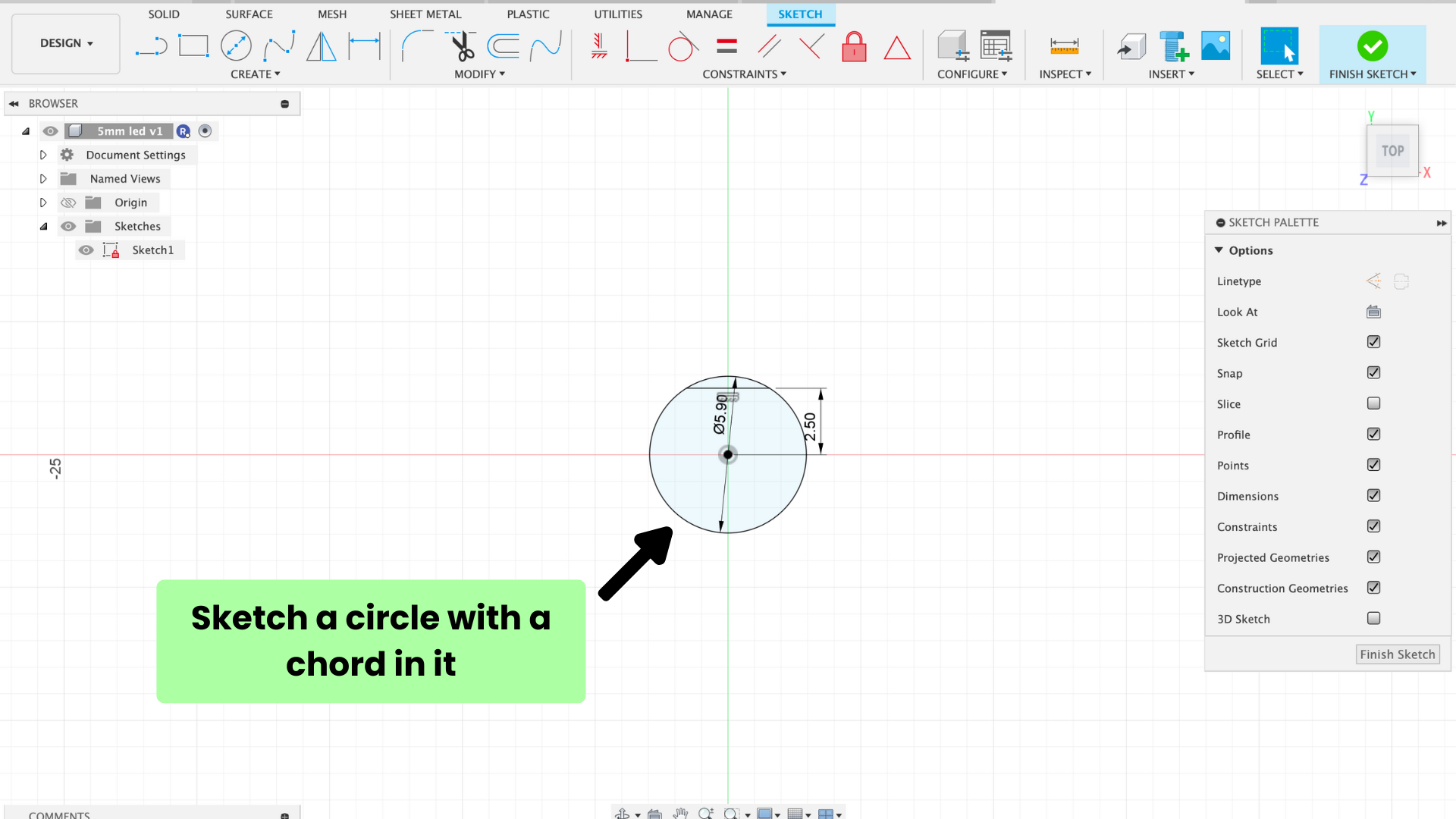Enable the 3D Sketch checkbox

[1373, 618]
